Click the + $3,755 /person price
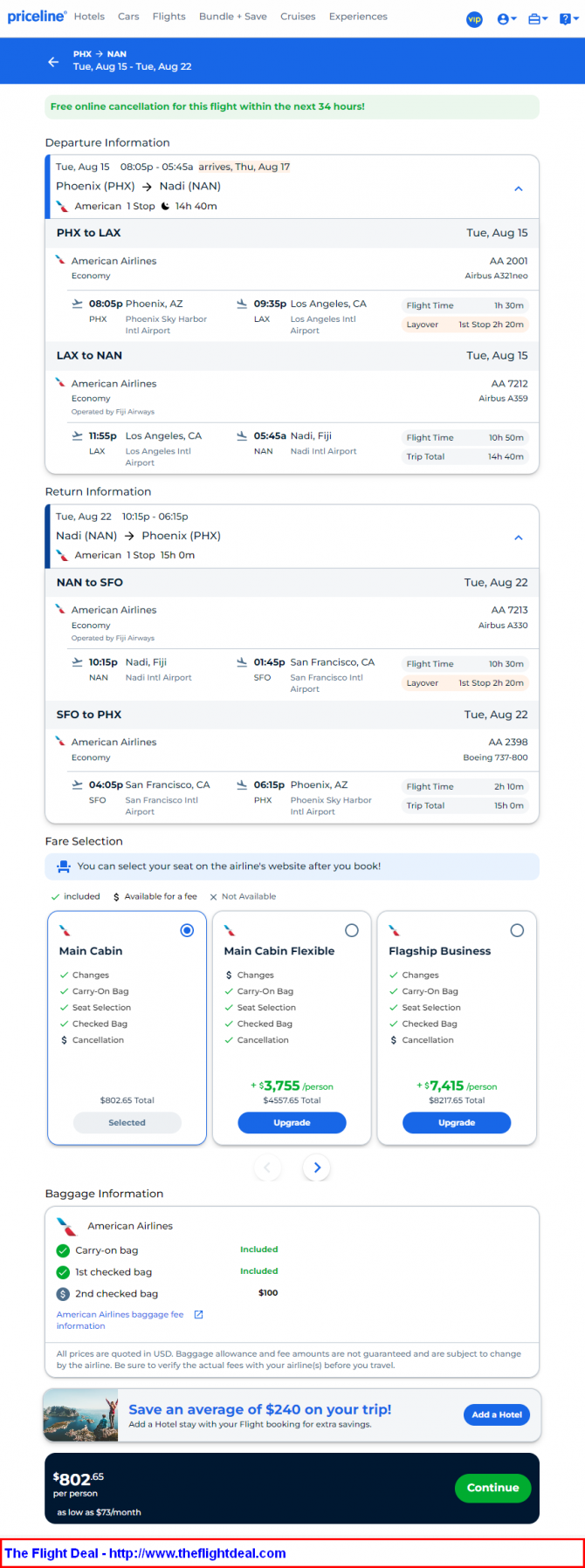This screenshot has width=585, height=1568. click(292, 1086)
